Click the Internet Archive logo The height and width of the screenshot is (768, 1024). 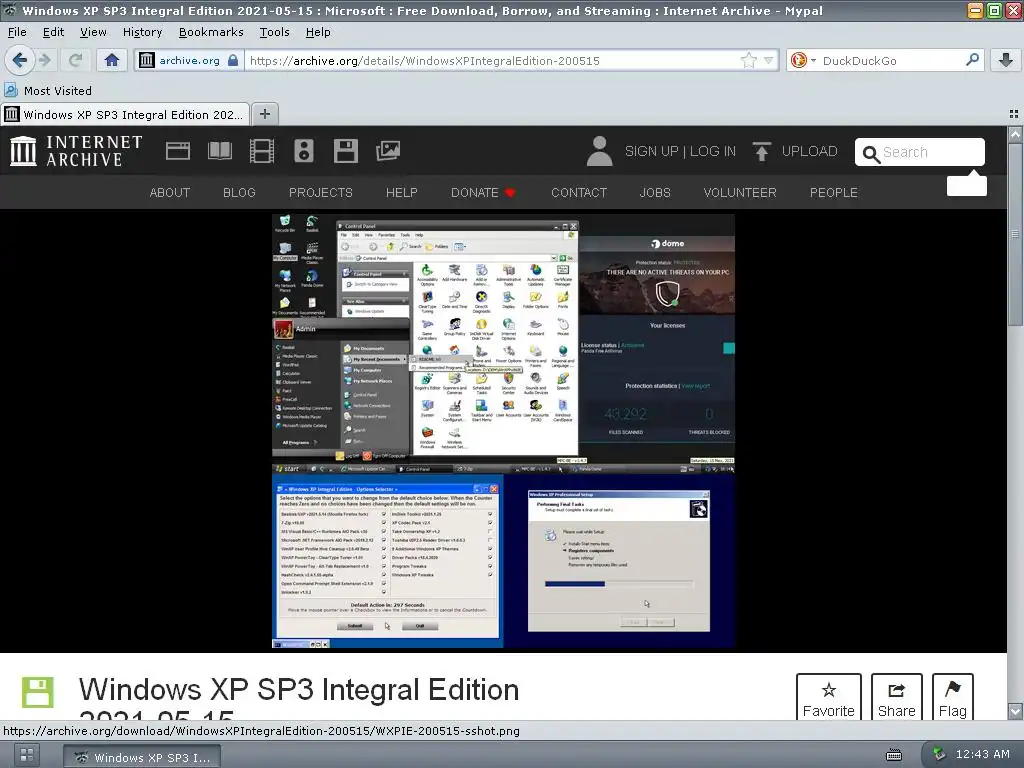point(76,151)
